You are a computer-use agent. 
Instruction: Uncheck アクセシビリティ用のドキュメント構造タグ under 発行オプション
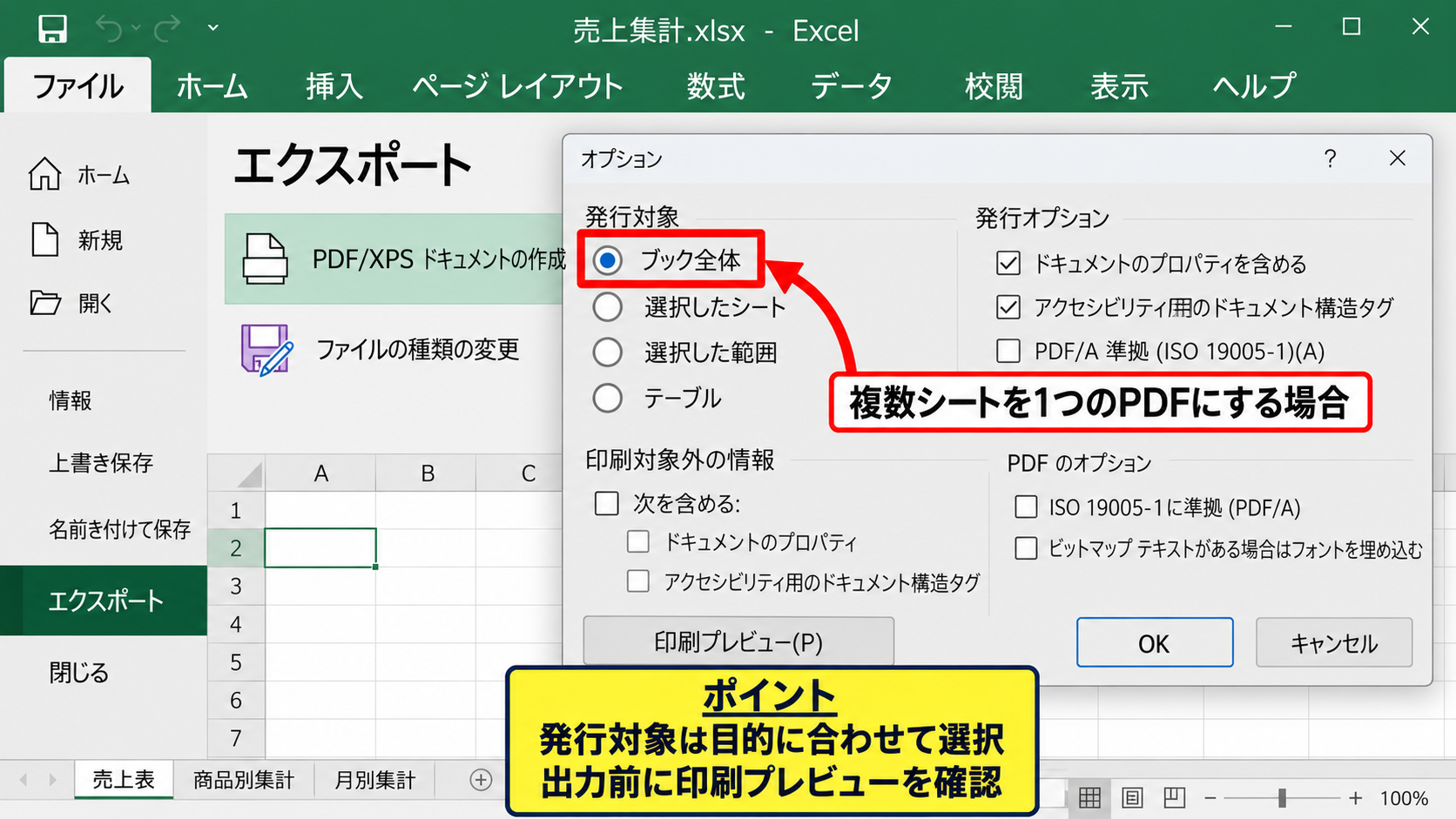click(1008, 306)
